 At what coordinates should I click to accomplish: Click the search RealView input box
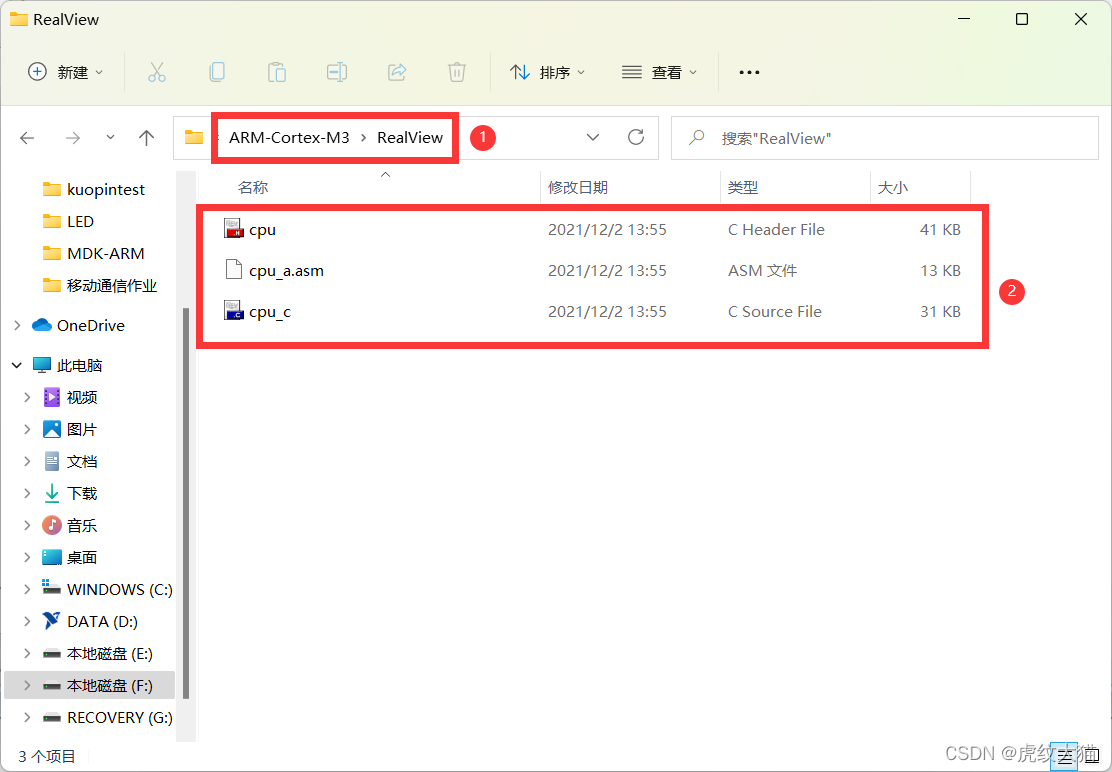point(884,138)
